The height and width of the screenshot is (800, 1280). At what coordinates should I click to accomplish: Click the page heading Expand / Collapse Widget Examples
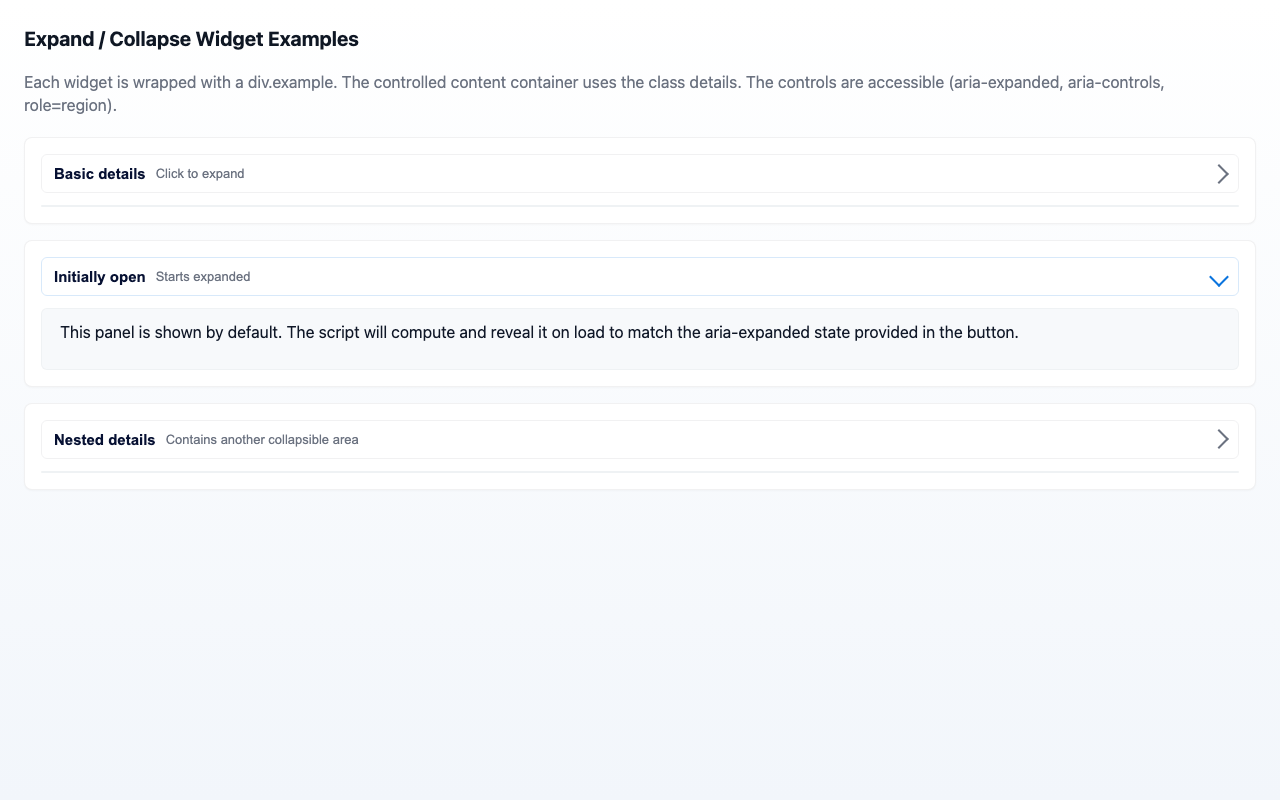191,39
